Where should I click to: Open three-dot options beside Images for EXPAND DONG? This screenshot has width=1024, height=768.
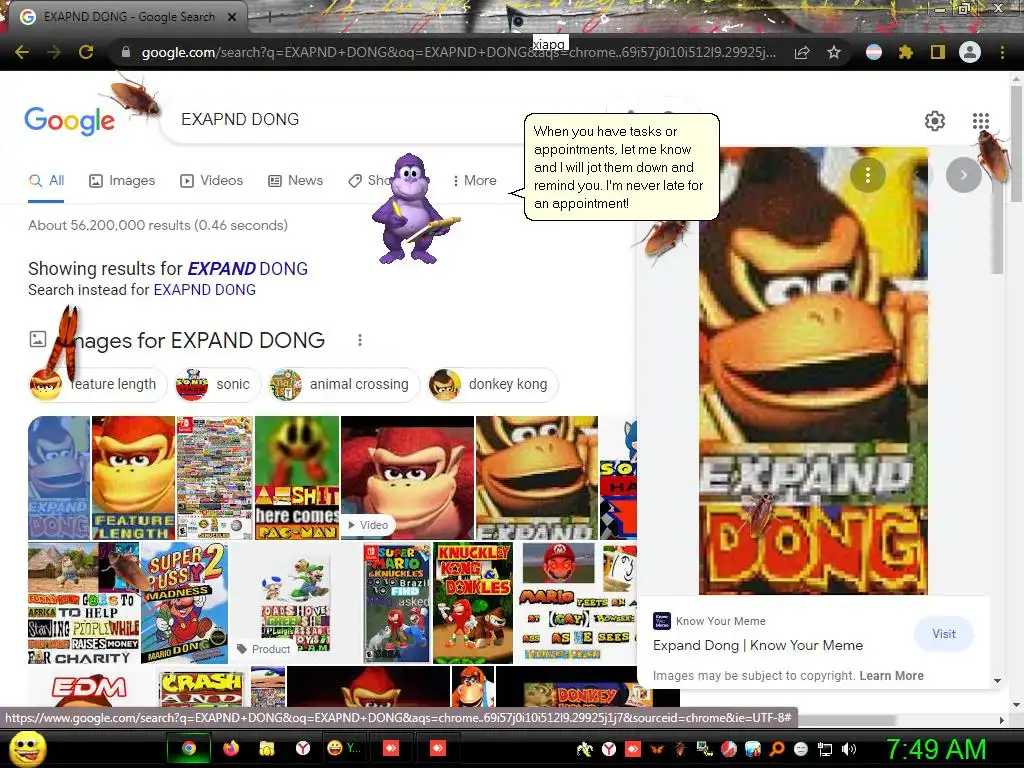tap(360, 340)
